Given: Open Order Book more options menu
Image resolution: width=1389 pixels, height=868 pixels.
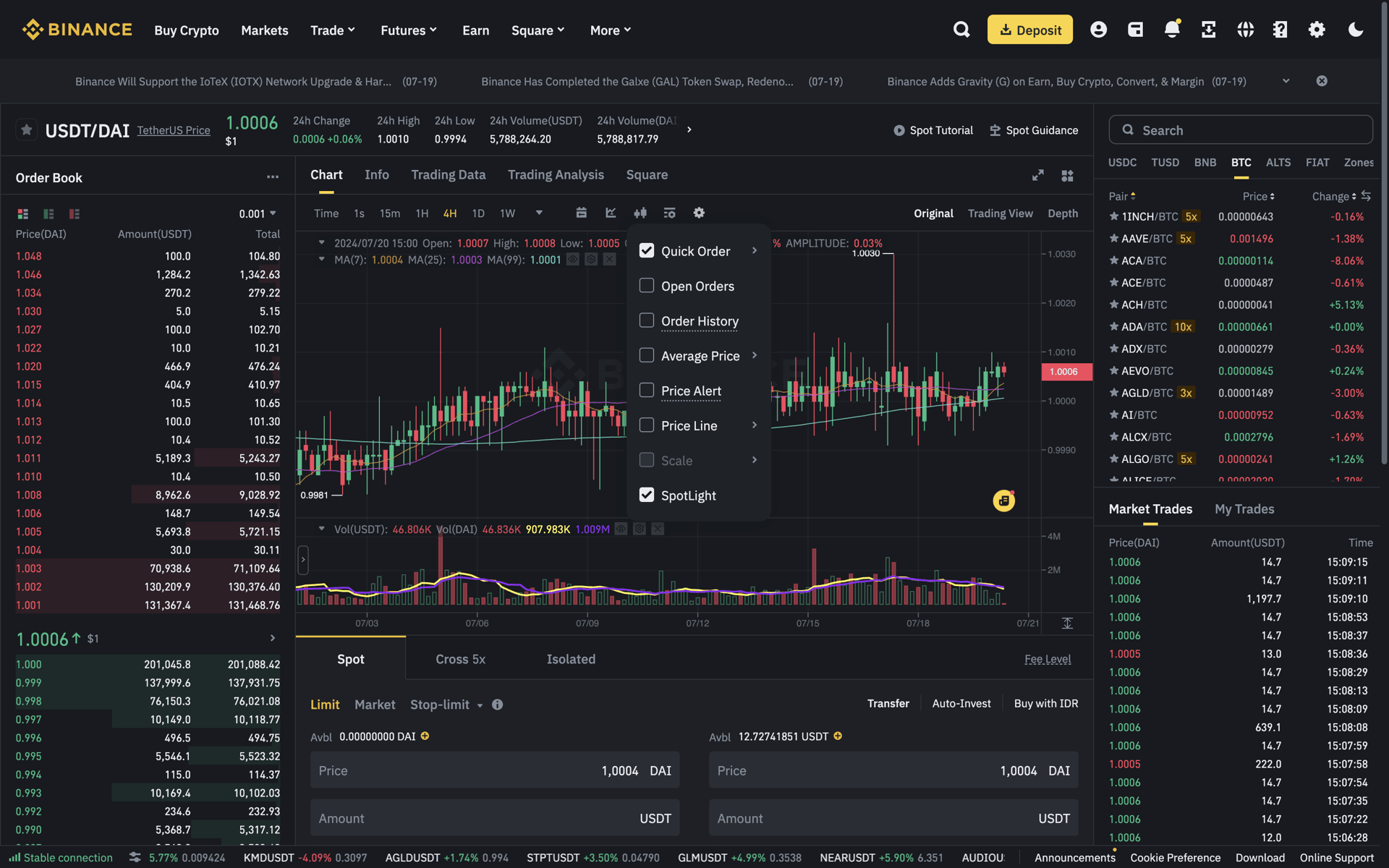Looking at the screenshot, I should [x=272, y=177].
